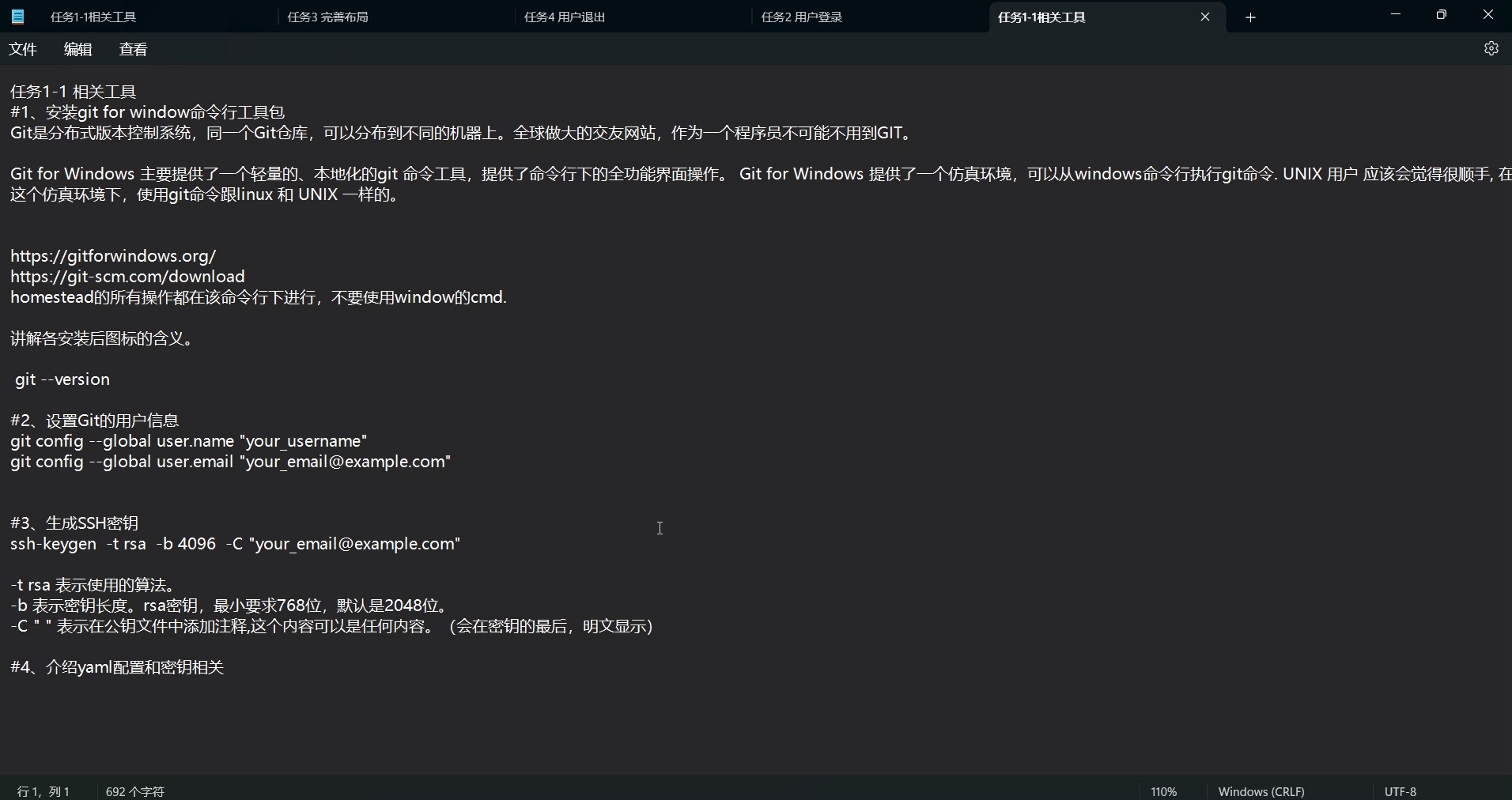Image resolution: width=1512 pixels, height=800 pixels.
Task: Click the 692个字符 character count
Action: (x=134, y=791)
